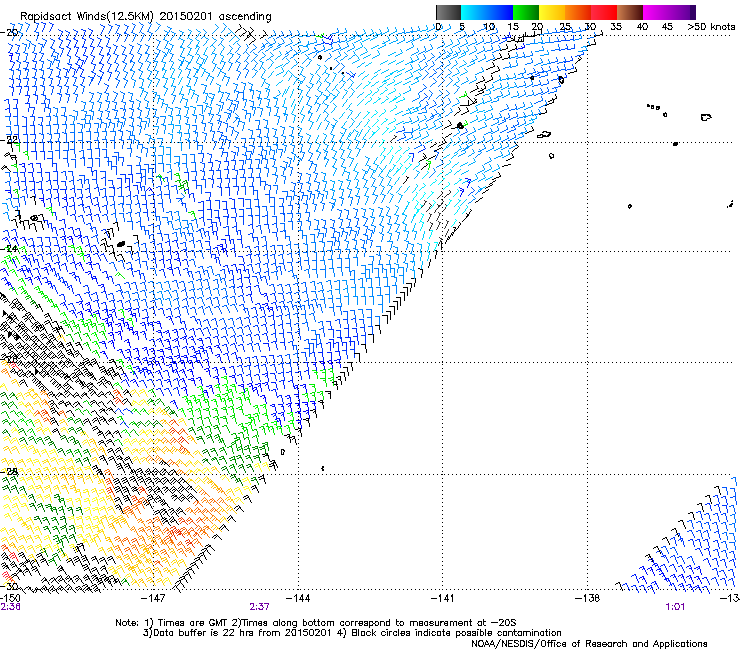
Task: Click the "-30" latitude axis label
Action: point(9,586)
